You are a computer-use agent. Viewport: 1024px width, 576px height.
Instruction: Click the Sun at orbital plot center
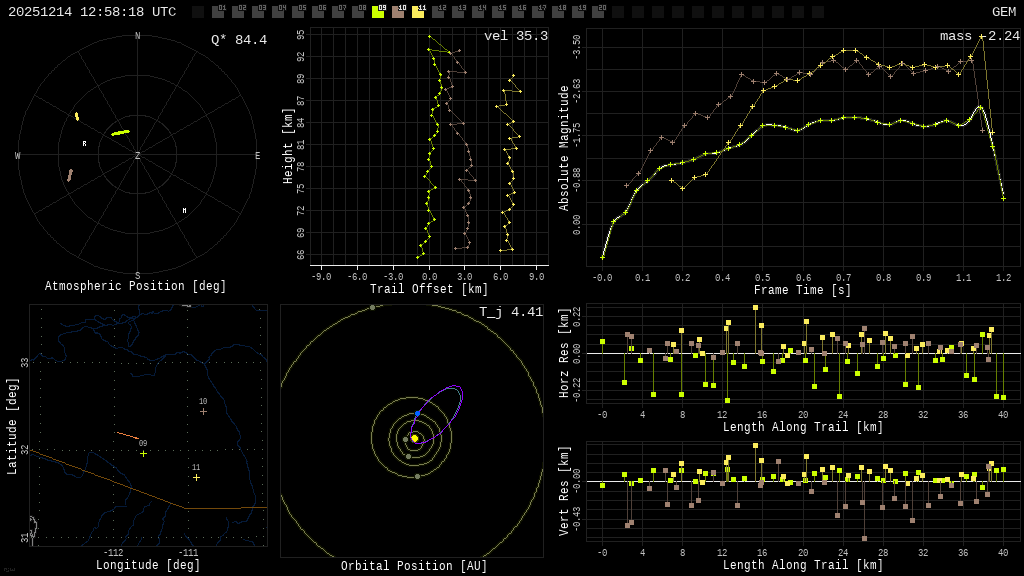point(414,438)
